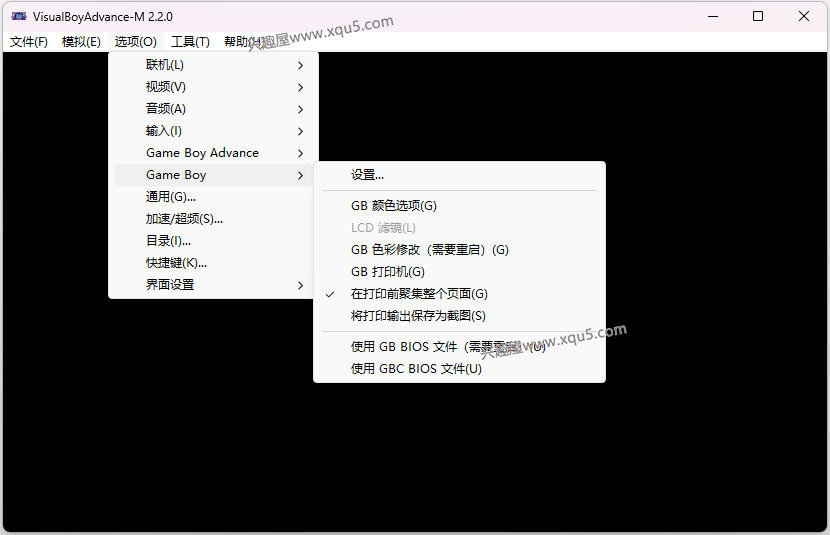Click the VisualBoyAdvance-M title bar icon

click(x=19, y=16)
